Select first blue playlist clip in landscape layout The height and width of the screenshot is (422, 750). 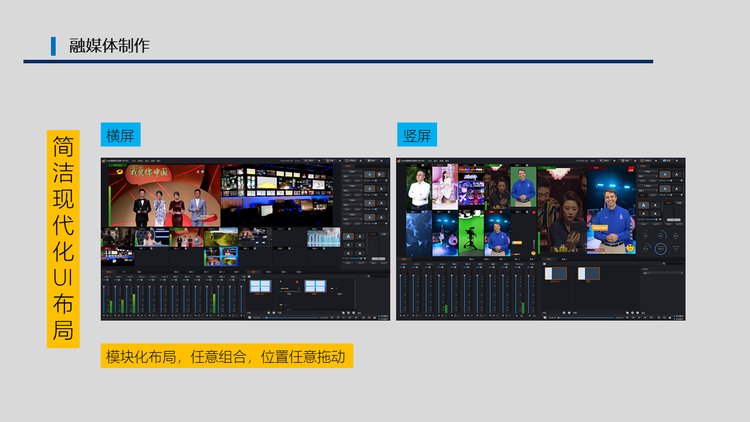[x=260, y=286]
